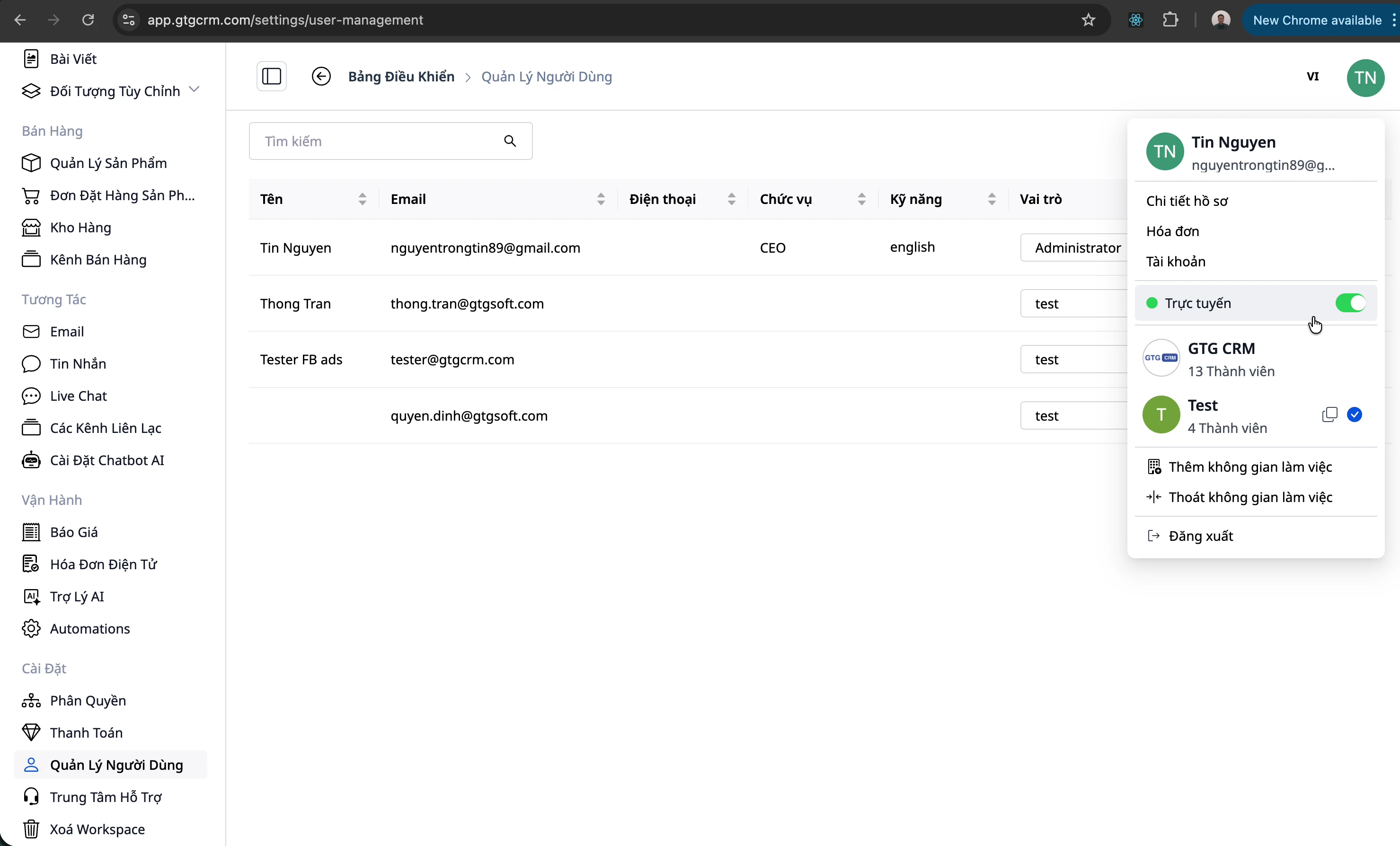Click Bảng Điều Khiển breadcrumb link

[x=401, y=77]
